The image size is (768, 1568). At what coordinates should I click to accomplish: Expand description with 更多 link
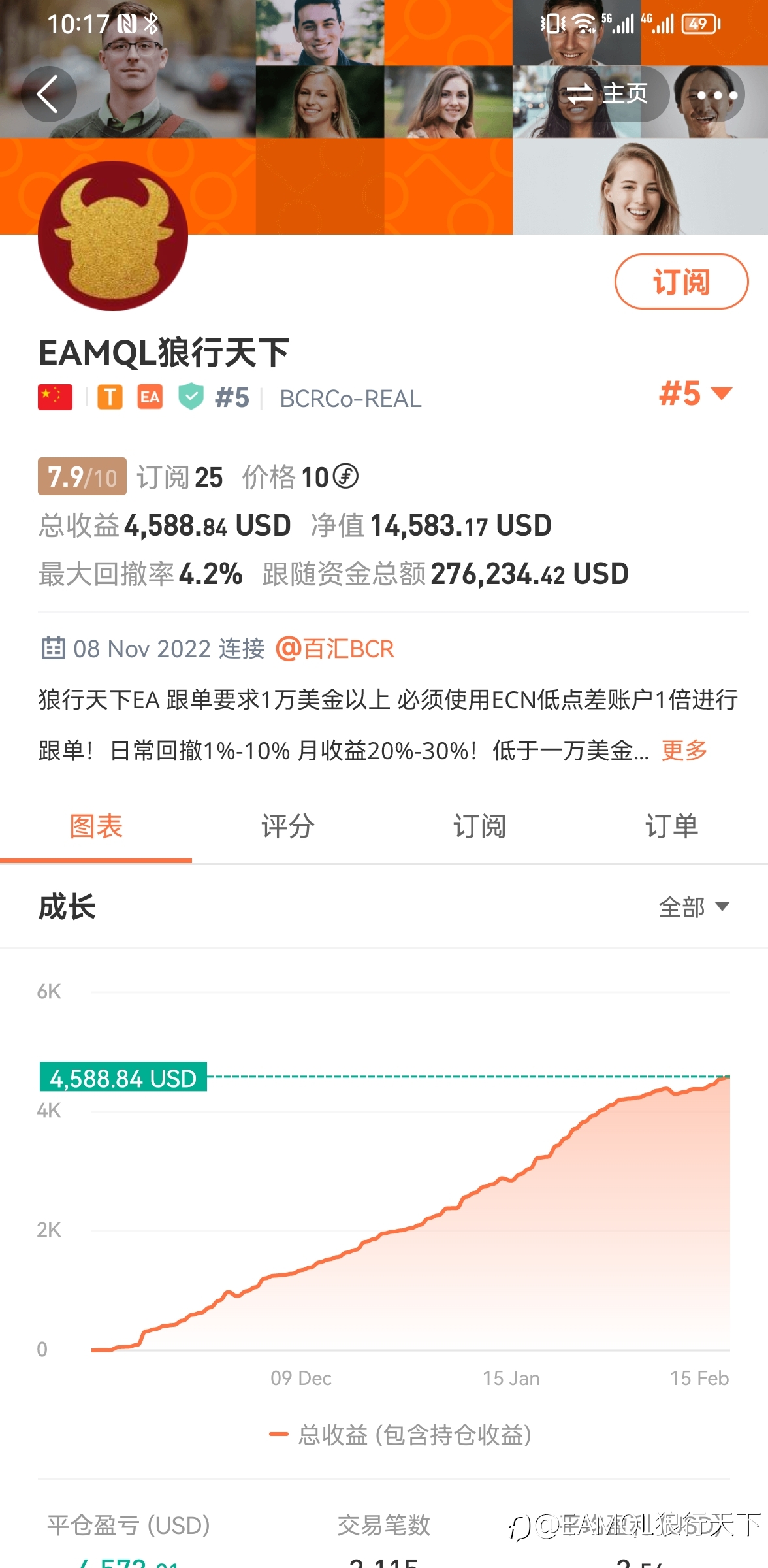tap(684, 750)
